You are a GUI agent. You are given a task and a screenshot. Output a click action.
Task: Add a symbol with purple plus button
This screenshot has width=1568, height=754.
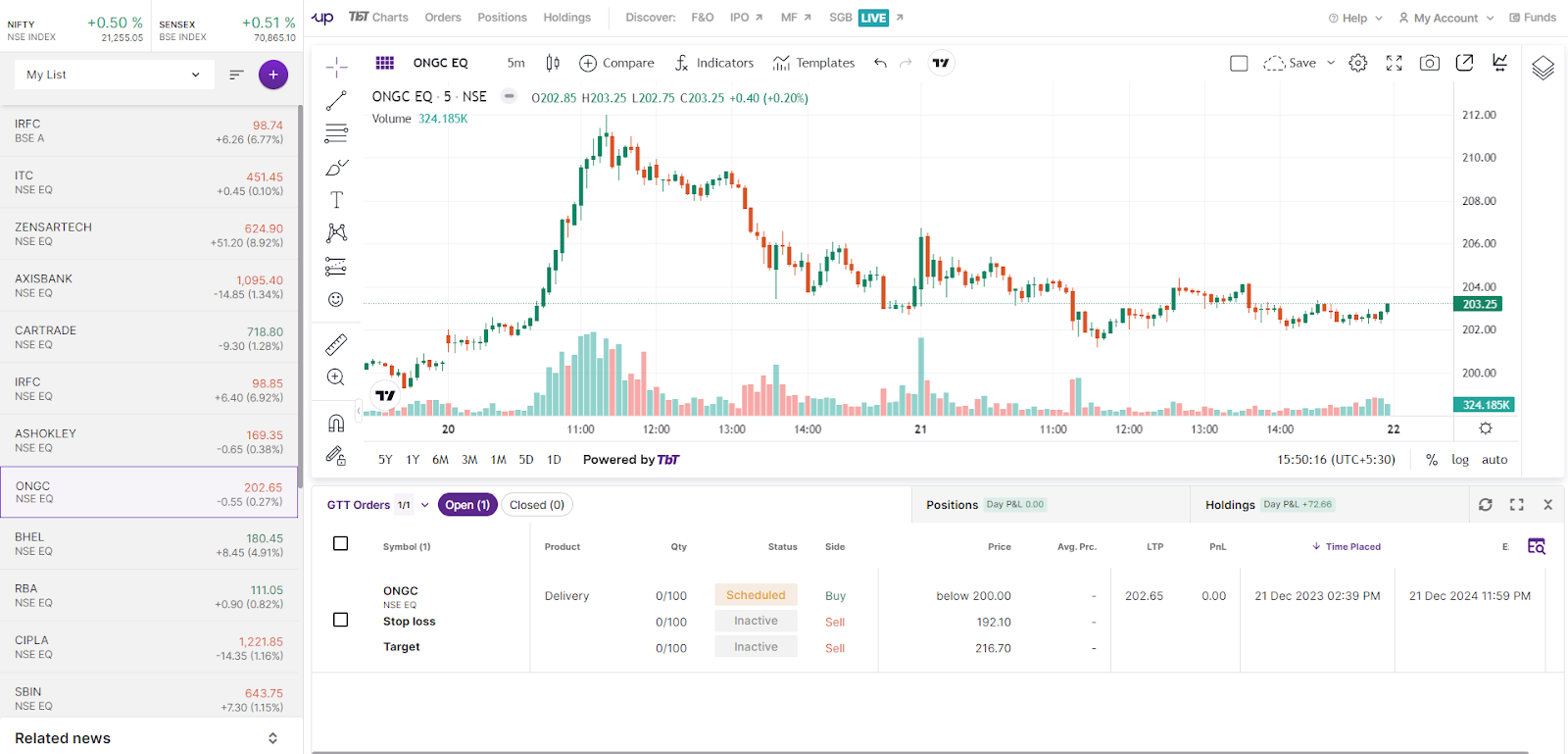(x=273, y=75)
